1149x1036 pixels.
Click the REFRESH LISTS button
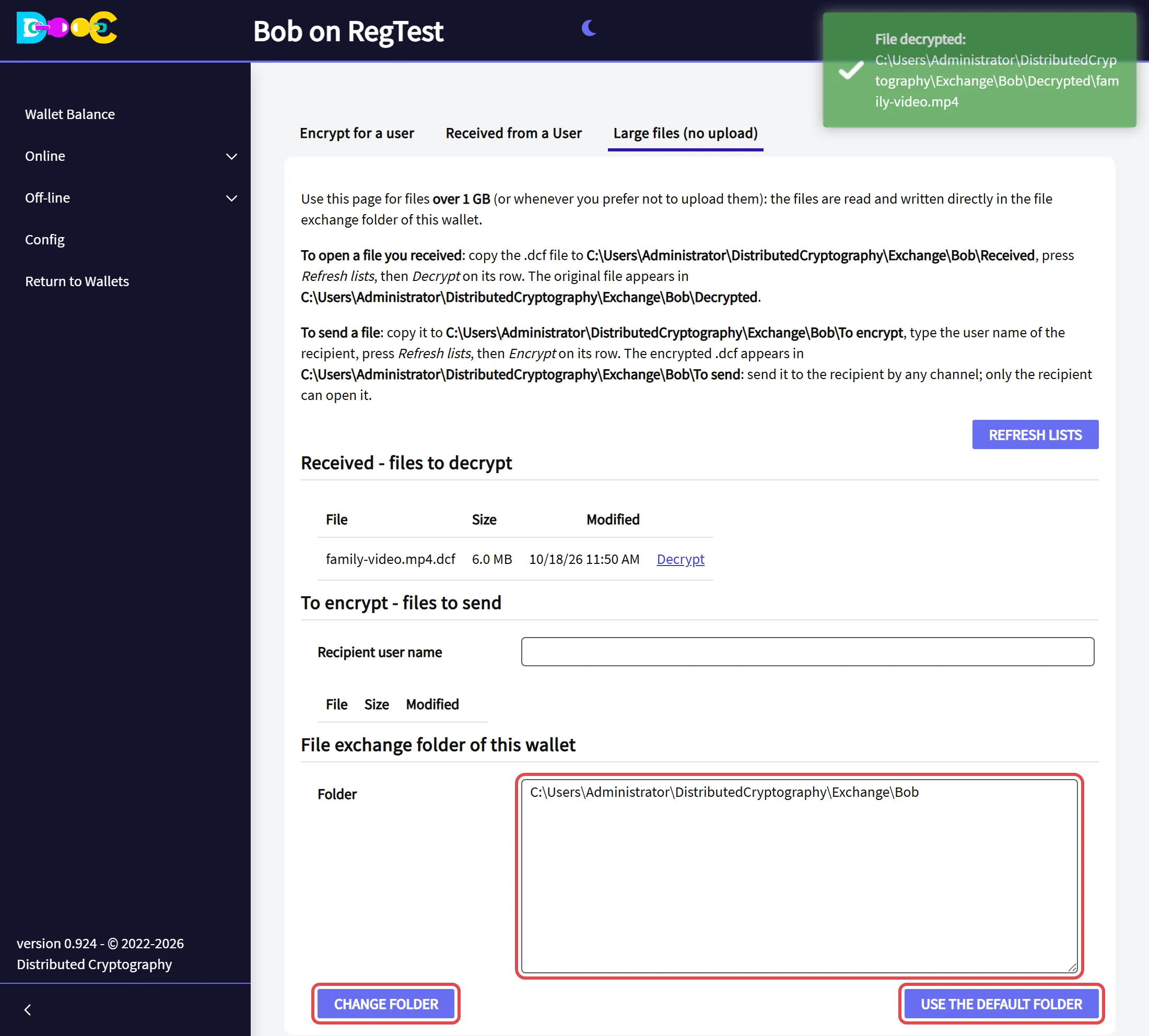click(x=1035, y=434)
